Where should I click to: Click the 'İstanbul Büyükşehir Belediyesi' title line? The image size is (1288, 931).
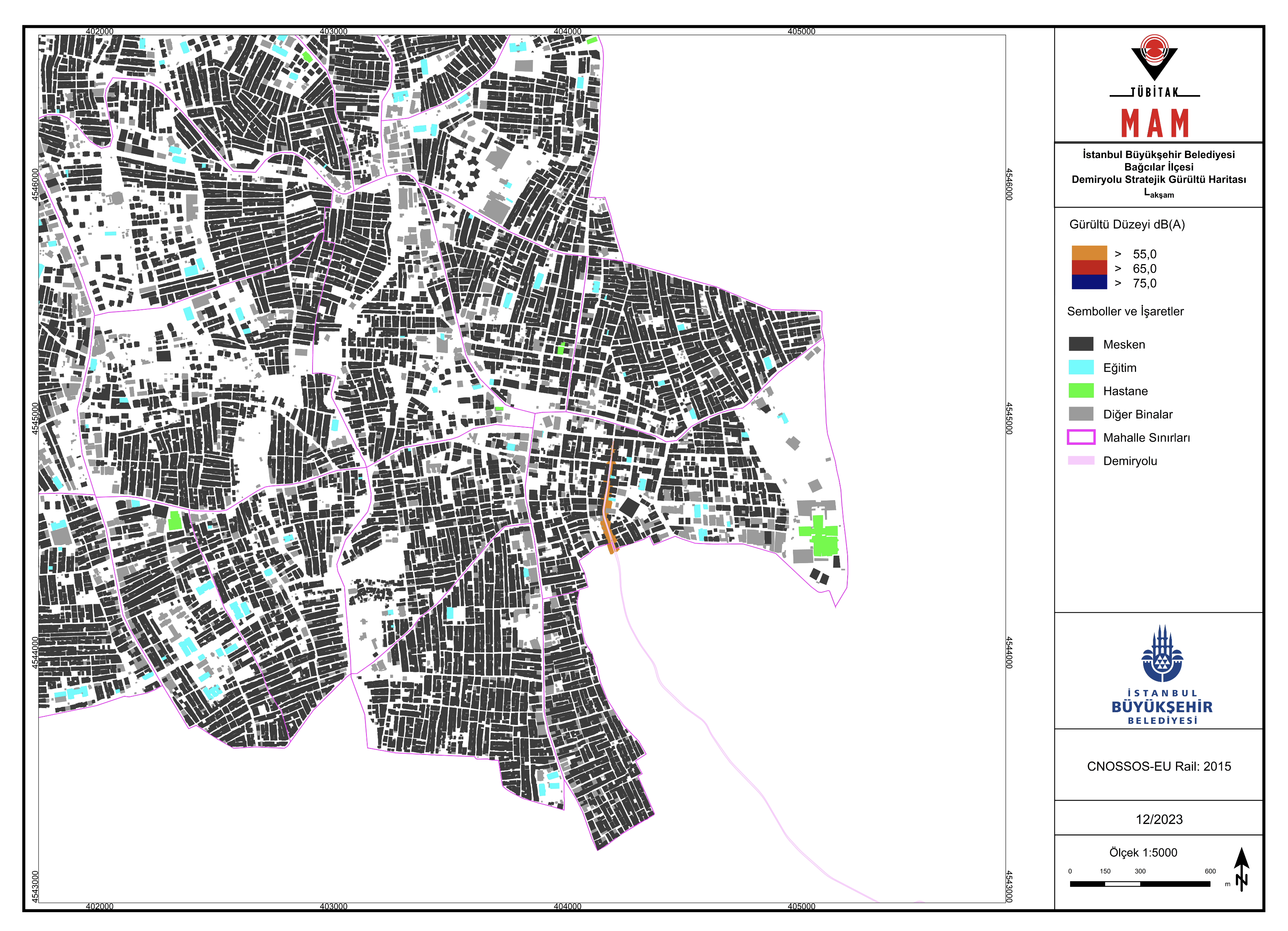click(x=1159, y=155)
